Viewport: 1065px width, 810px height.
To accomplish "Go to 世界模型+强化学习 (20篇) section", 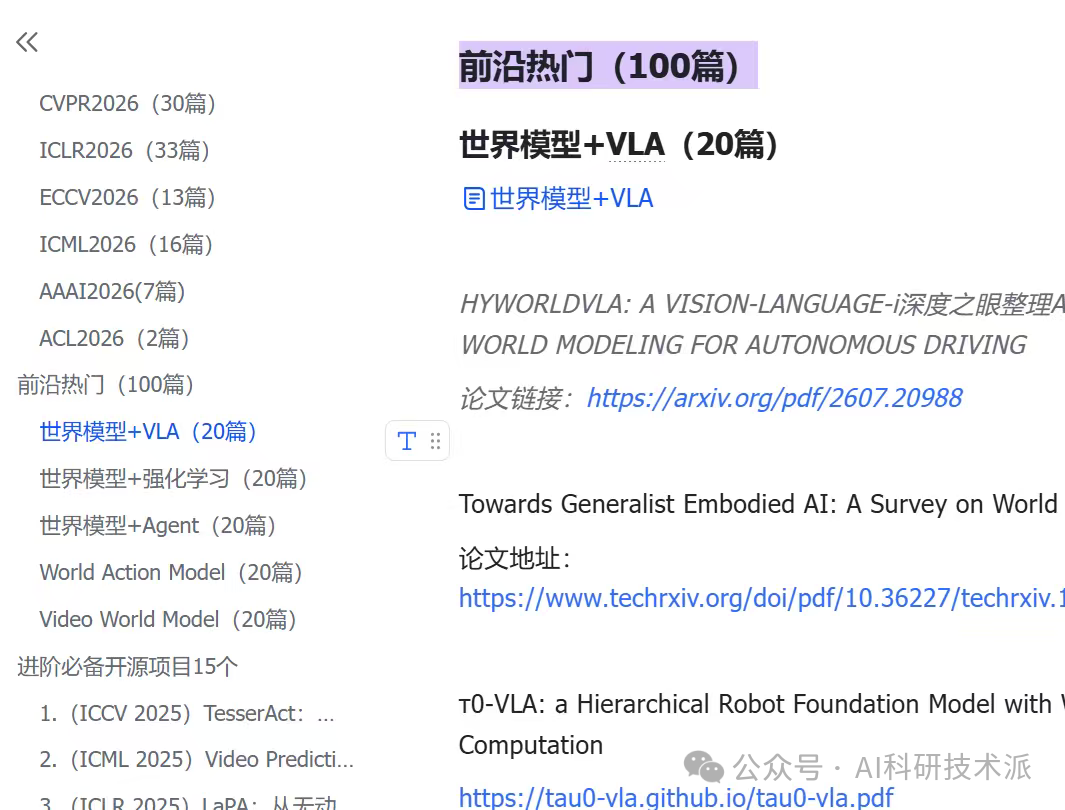I will tap(173, 479).
